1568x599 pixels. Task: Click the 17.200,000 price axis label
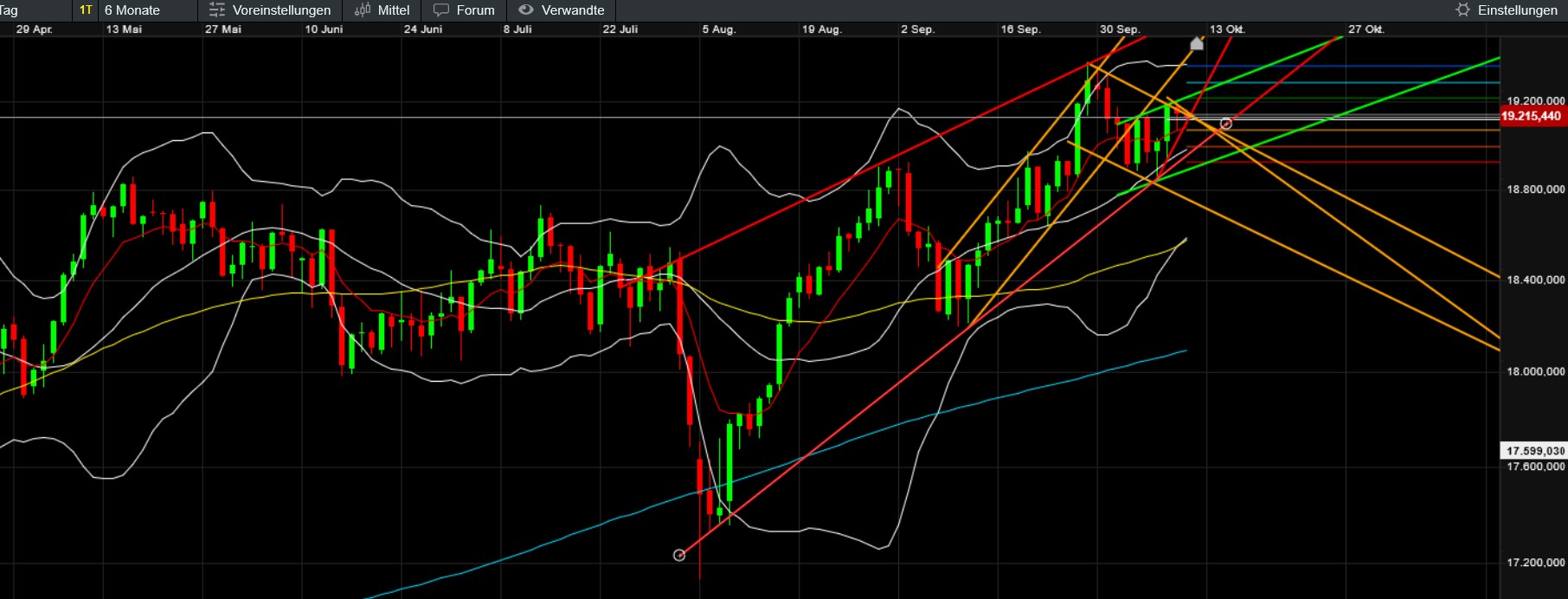pyautogui.click(x=1536, y=564)
